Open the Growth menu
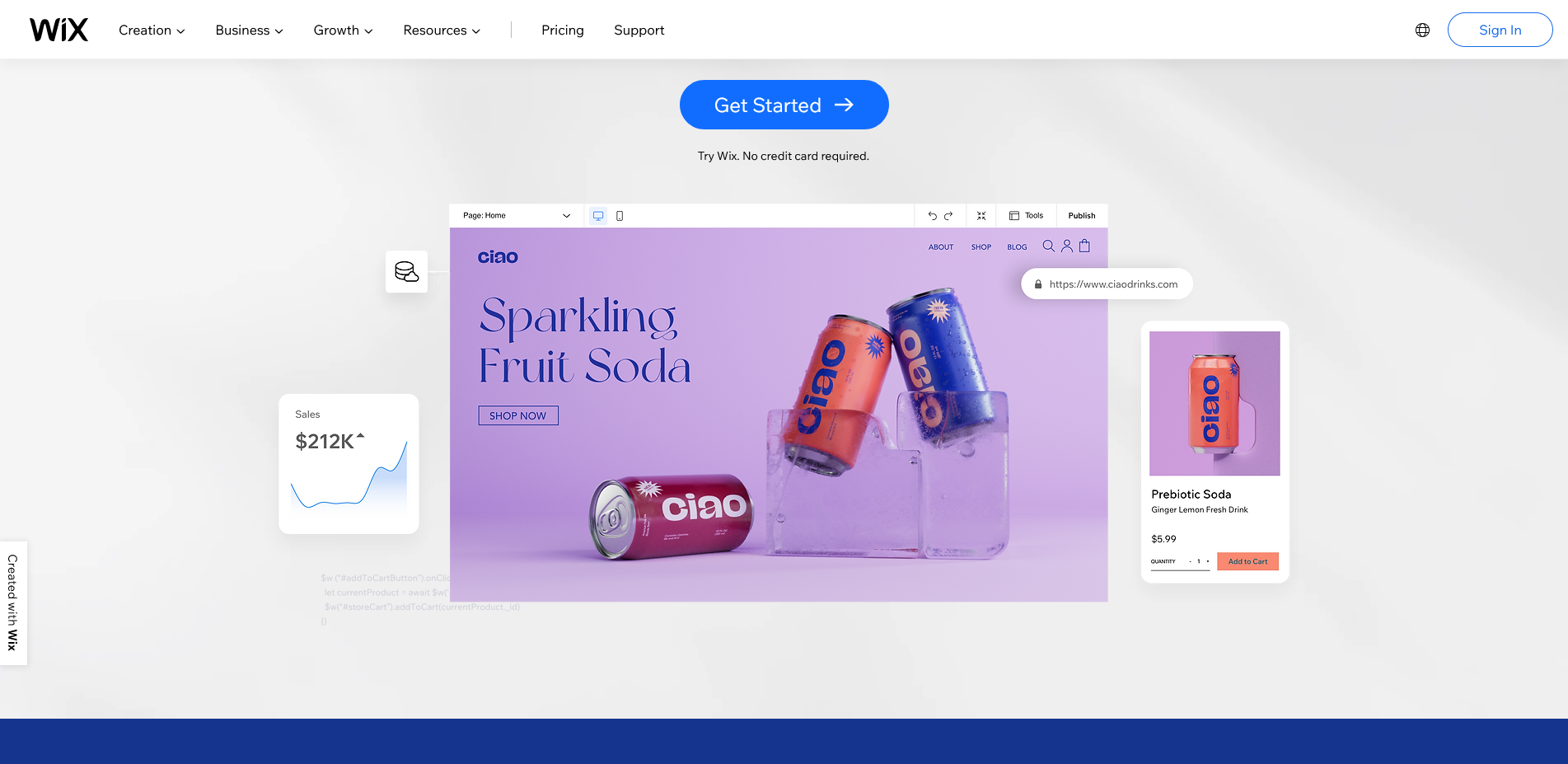1568x764 pixels. (x=343, y=30)
